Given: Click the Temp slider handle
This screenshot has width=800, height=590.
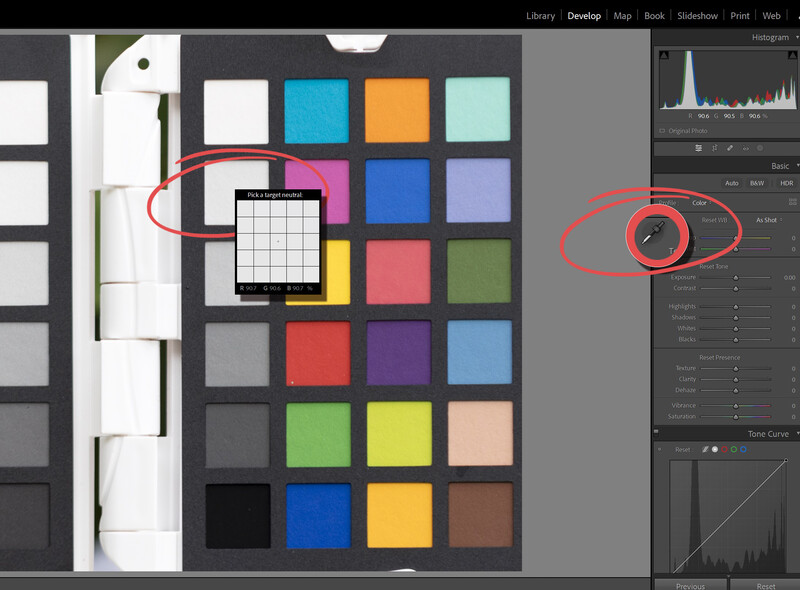Looking at the screenshot, I should pyautogui.click(x=736, y=238).
